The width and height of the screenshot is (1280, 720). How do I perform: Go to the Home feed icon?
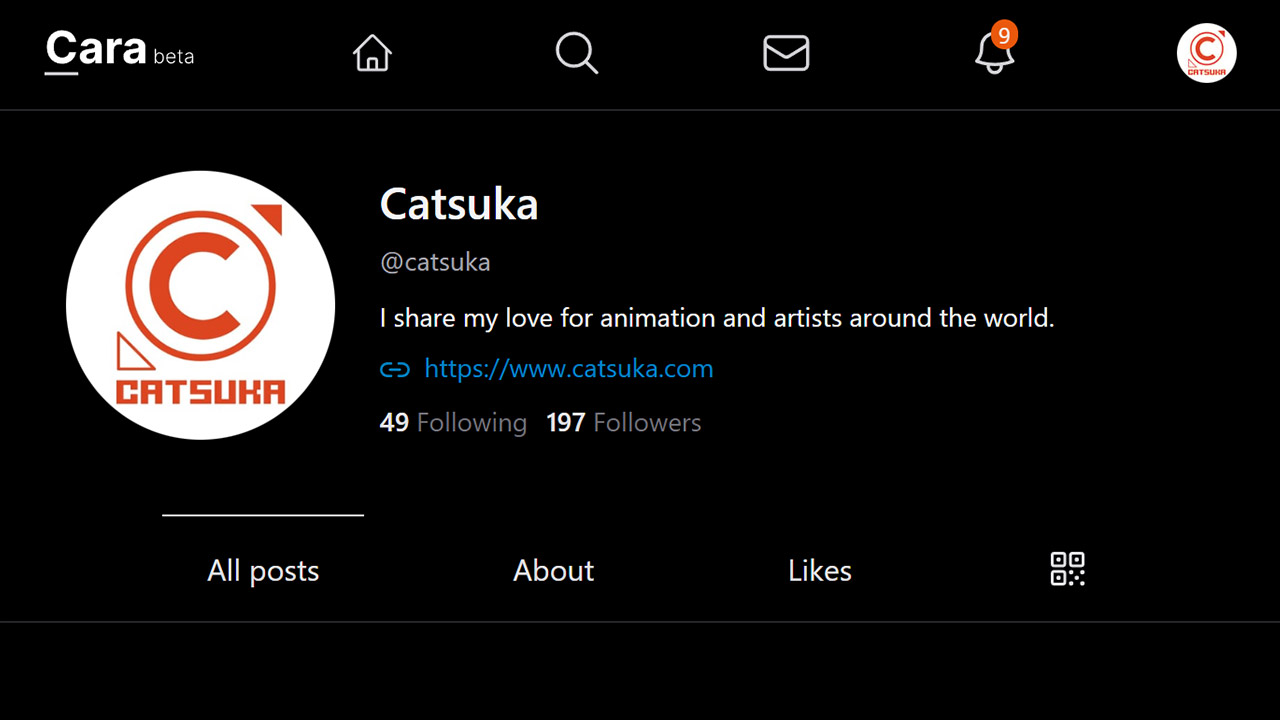point(372,53)
